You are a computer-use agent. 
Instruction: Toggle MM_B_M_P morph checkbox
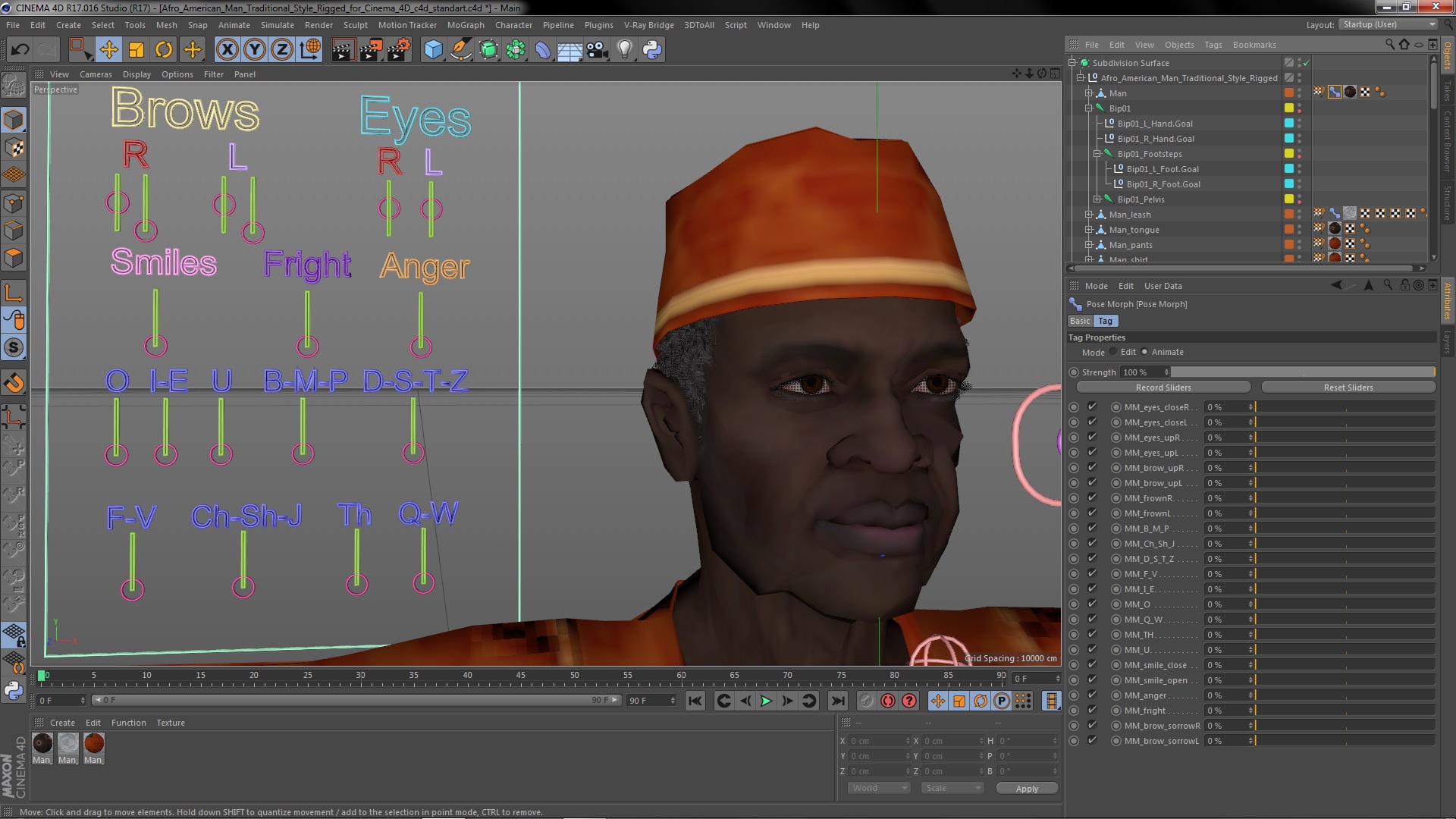[x=1092, y=529]
